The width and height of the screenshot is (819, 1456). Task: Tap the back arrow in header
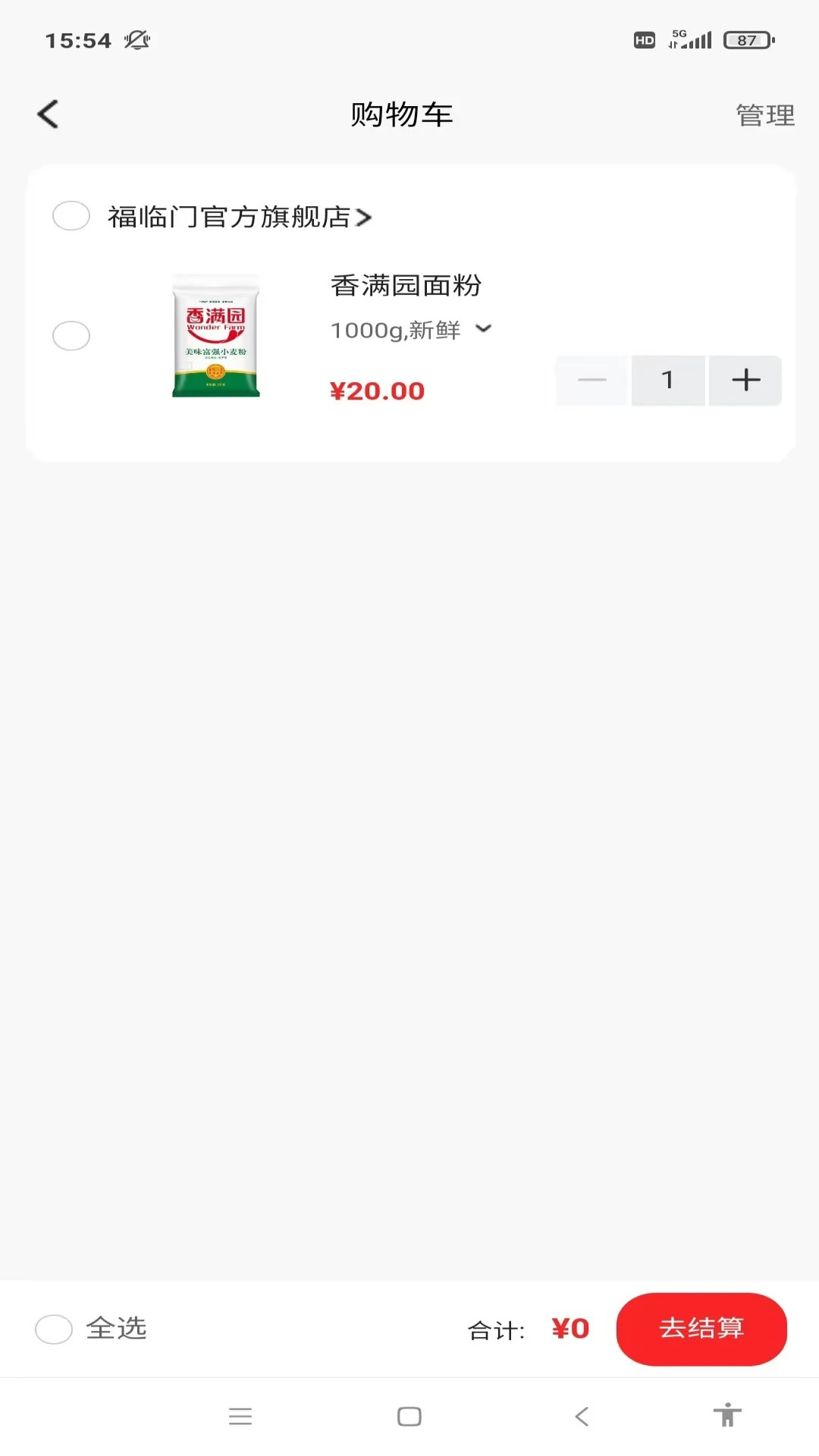(48, 115)
